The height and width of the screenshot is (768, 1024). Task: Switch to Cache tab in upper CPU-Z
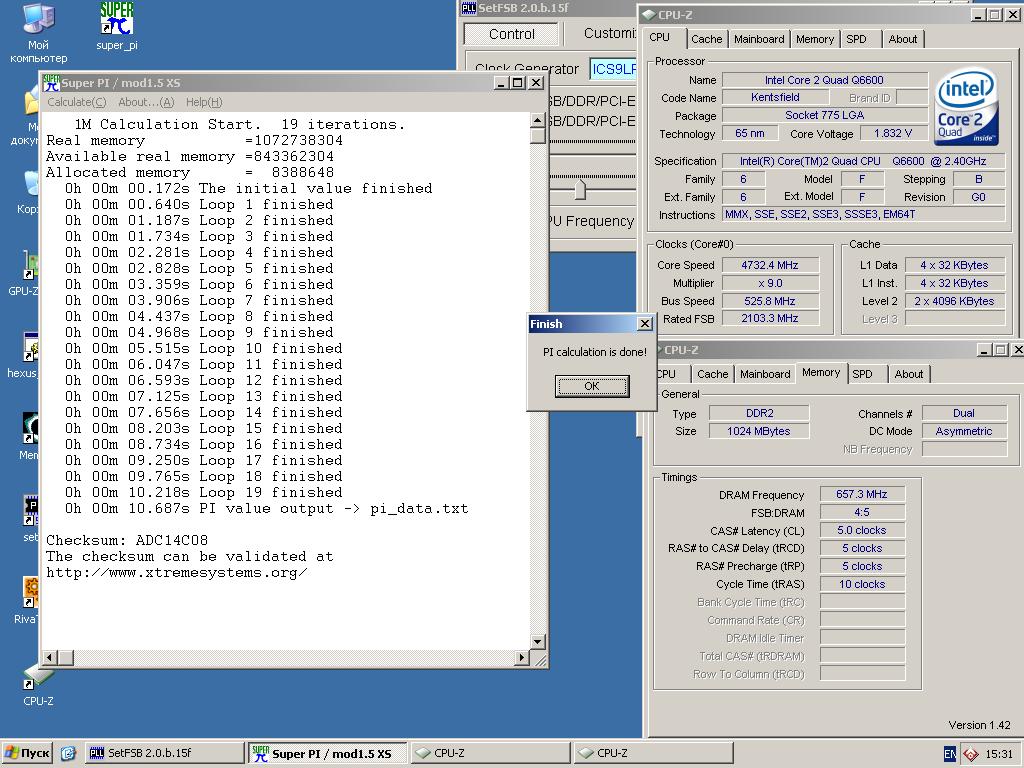(707, 39)
